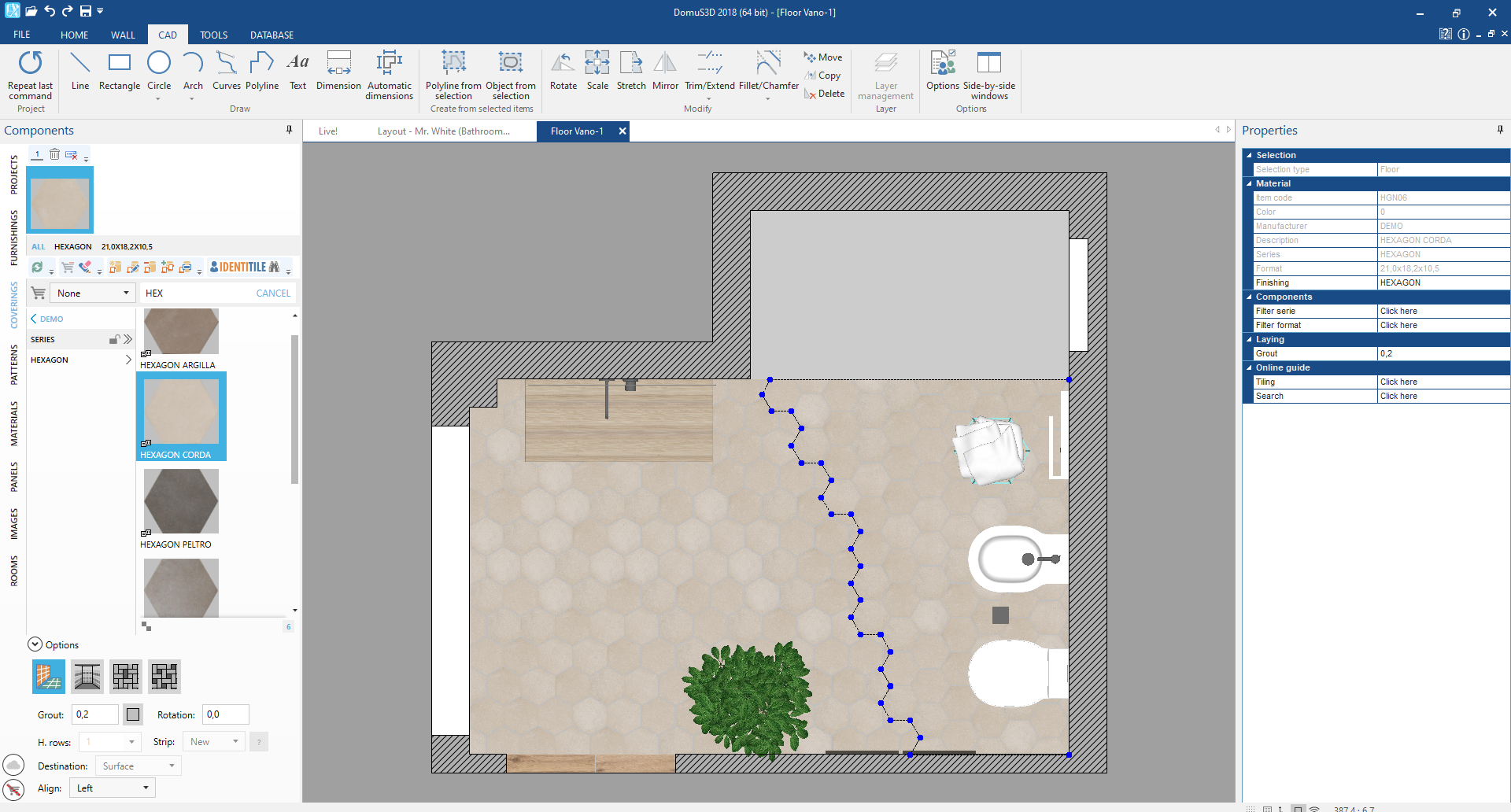
Task: Click the Move command
Action: coord(823,57)
